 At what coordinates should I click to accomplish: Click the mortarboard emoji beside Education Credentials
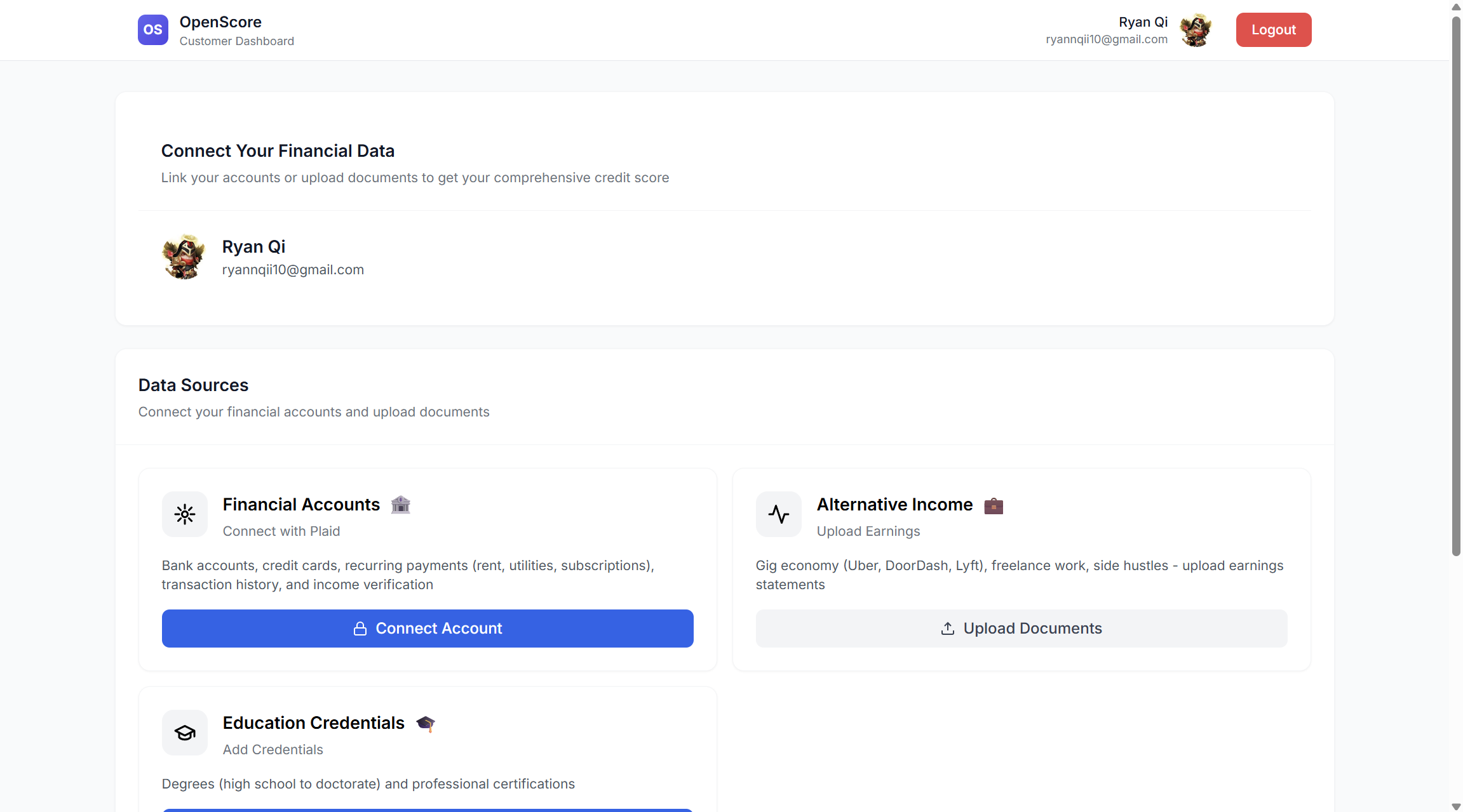(x=426, y=723)
